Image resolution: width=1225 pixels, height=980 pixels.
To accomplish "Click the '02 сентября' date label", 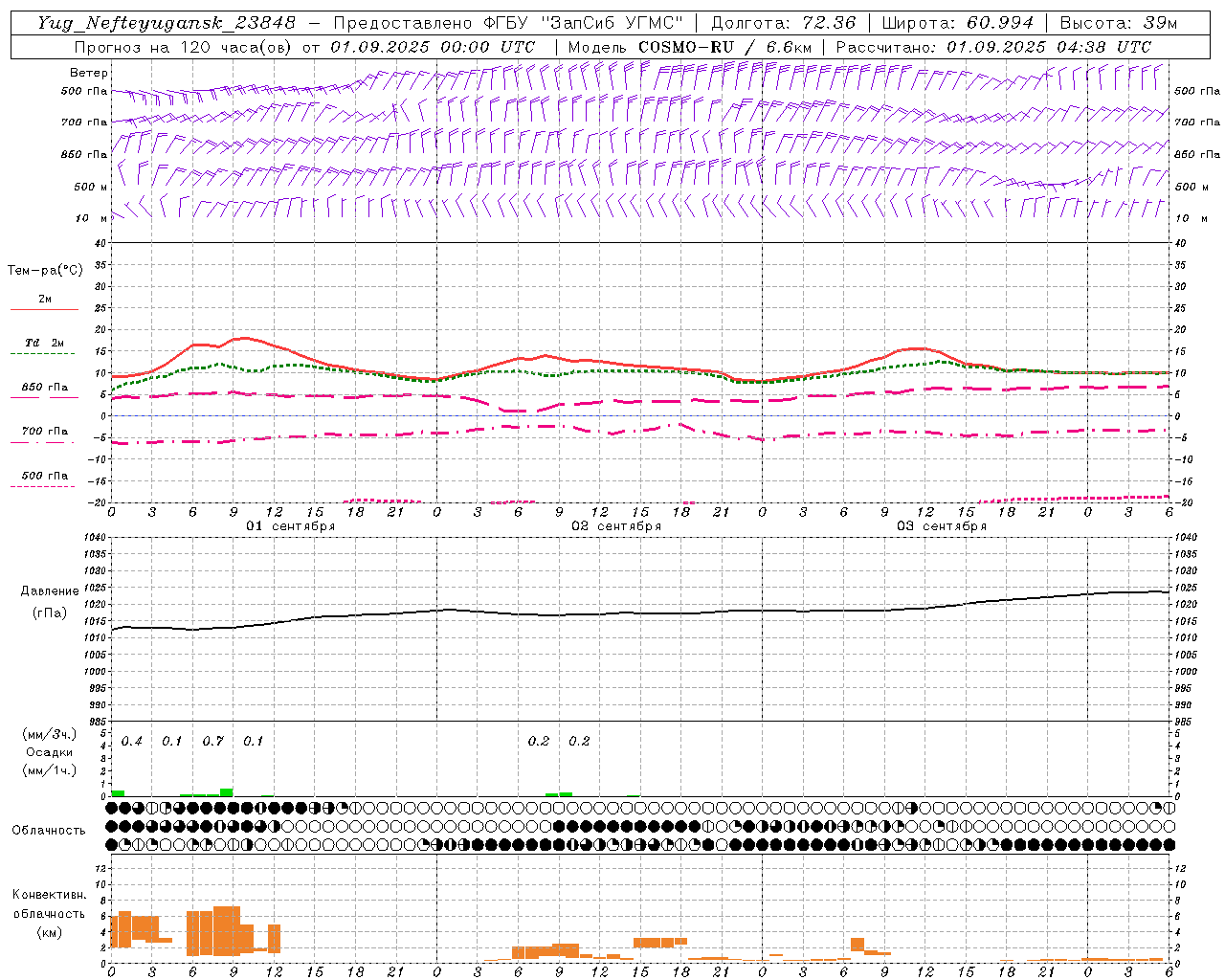I will [616, 526].
